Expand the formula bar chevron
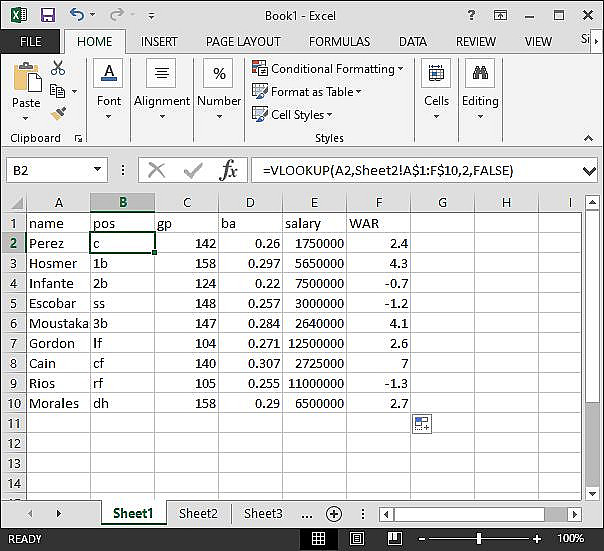This screenshot has width=604, height=551. (x=589, y=171)
